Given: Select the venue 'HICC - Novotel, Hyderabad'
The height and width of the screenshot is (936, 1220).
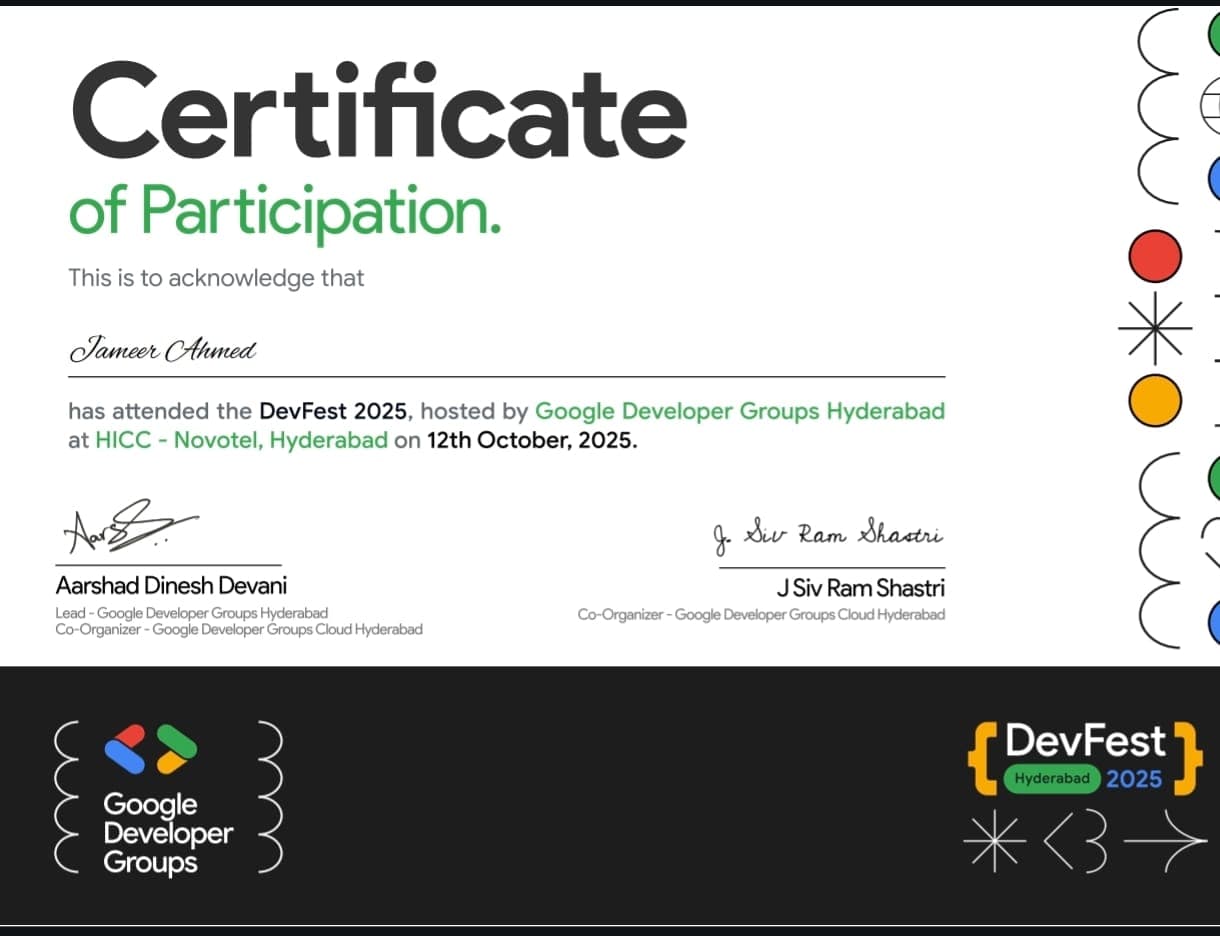Looking at the screenshot, I should tap(241, 441).
